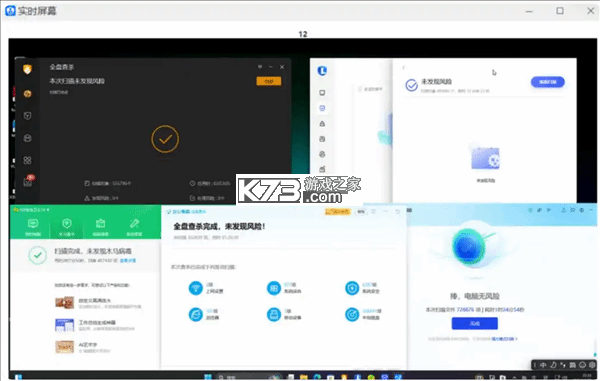Click the blue completion button under 电脑无风险
The height and width of the screenshot is (381, 600).
(x=474, y=323)
